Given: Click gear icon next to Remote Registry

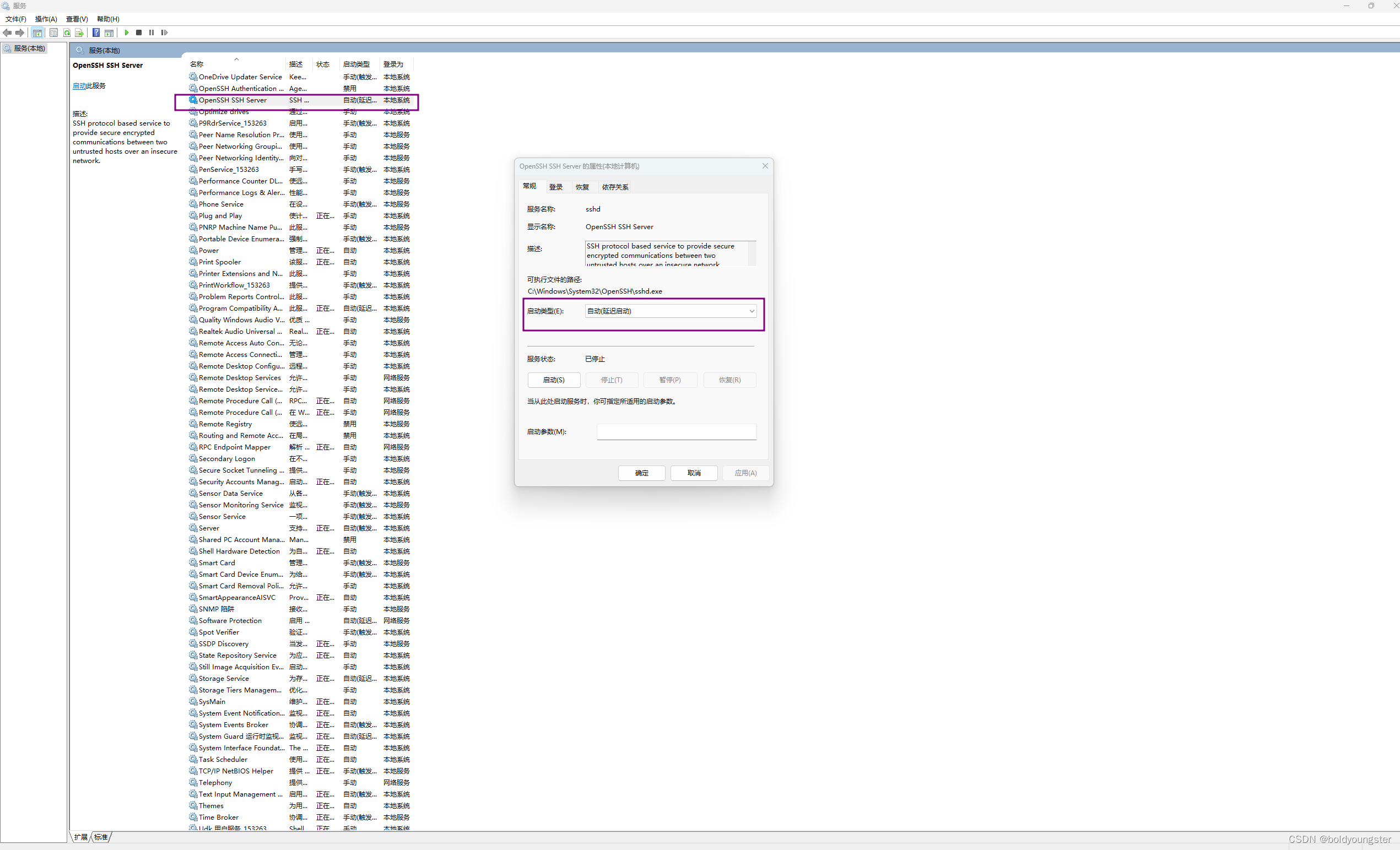Looking at the screenshot, I should pos(193,424).
